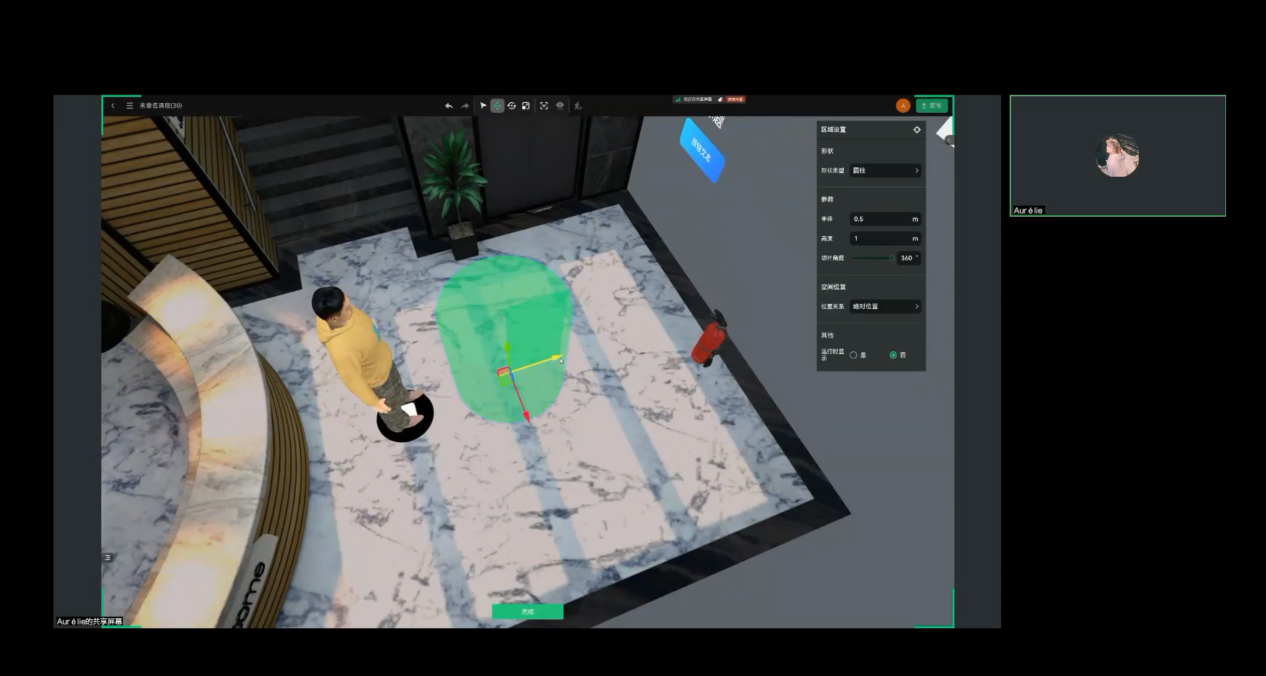
Task: Open the 位置关系 绝对位置 dropdown
Action: pyautogui.click(x=885, y=307)
